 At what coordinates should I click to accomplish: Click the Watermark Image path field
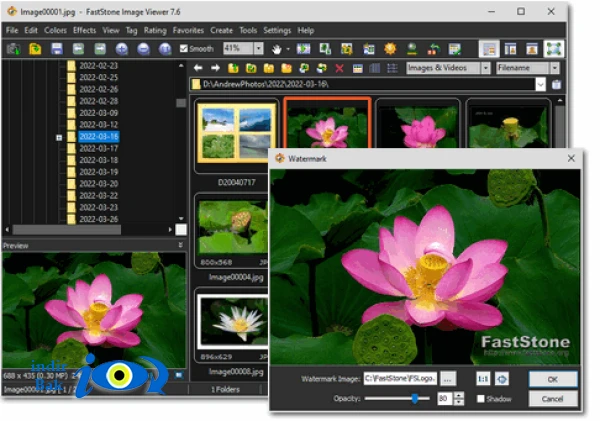point(400,379)
